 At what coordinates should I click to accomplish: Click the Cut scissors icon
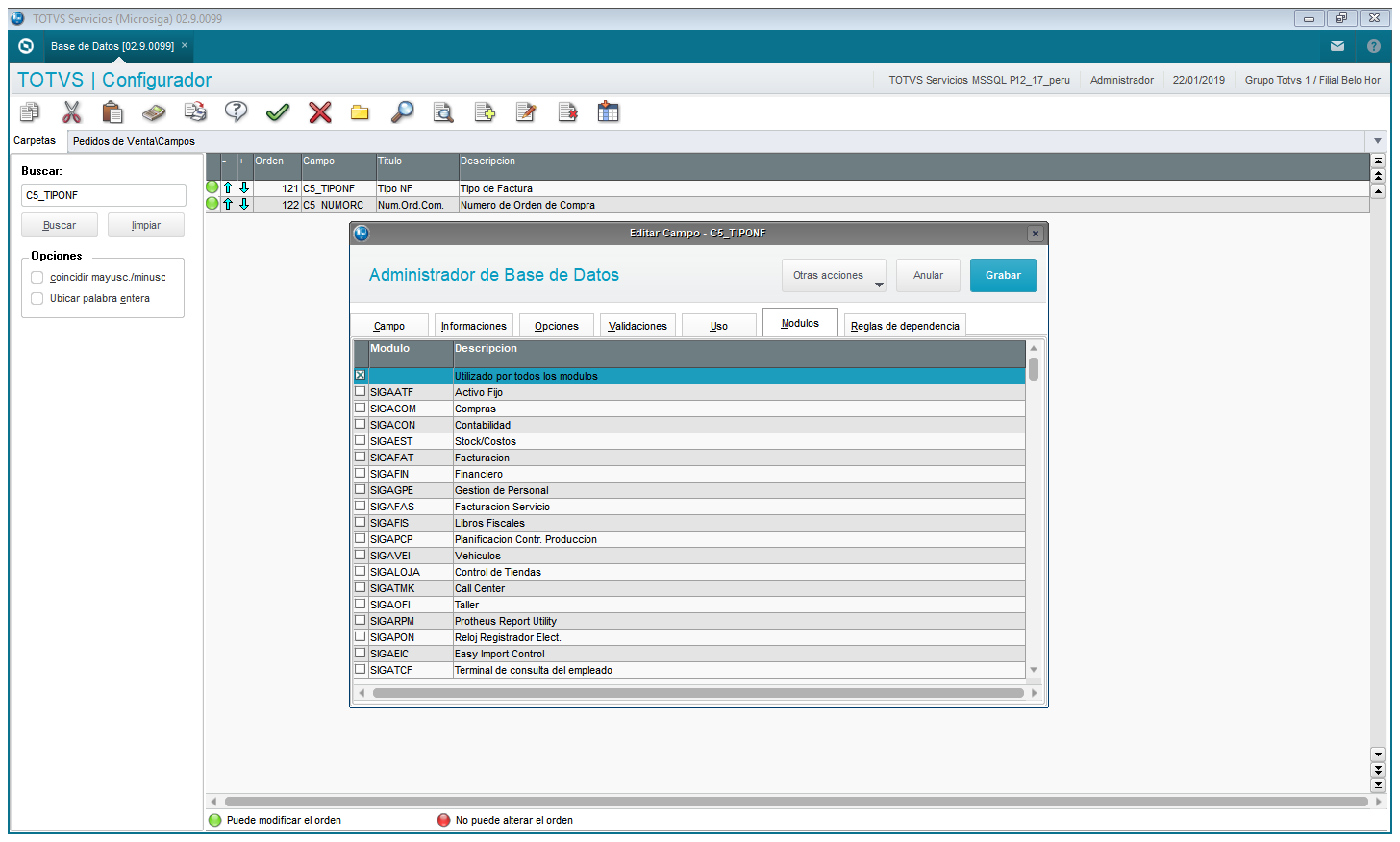pos(72,112)
